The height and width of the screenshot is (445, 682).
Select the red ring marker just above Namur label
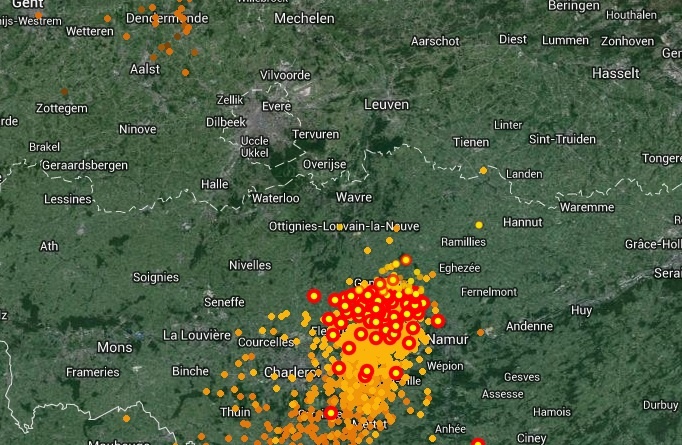(x=438, y=321)
